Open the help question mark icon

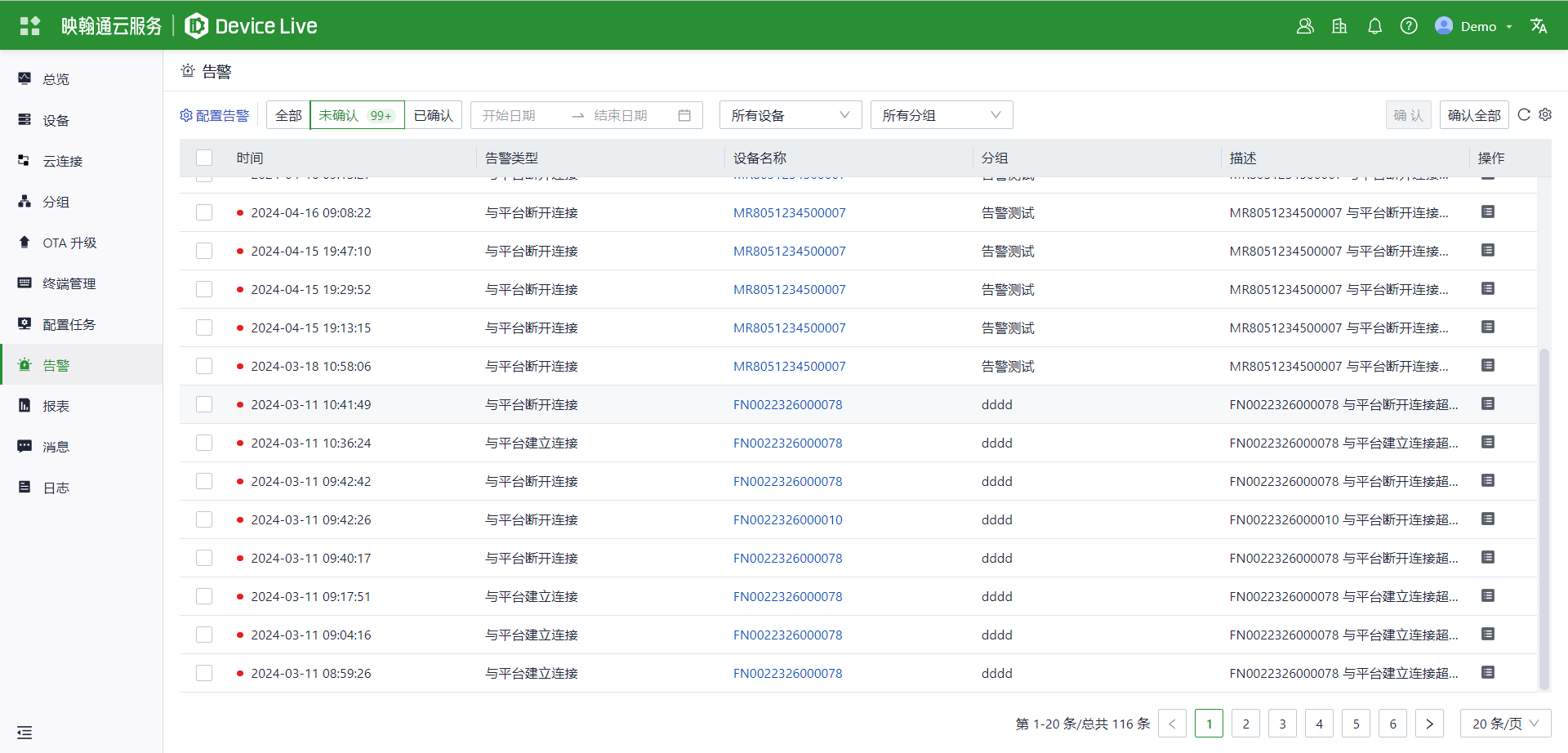tap(1409, 26)
